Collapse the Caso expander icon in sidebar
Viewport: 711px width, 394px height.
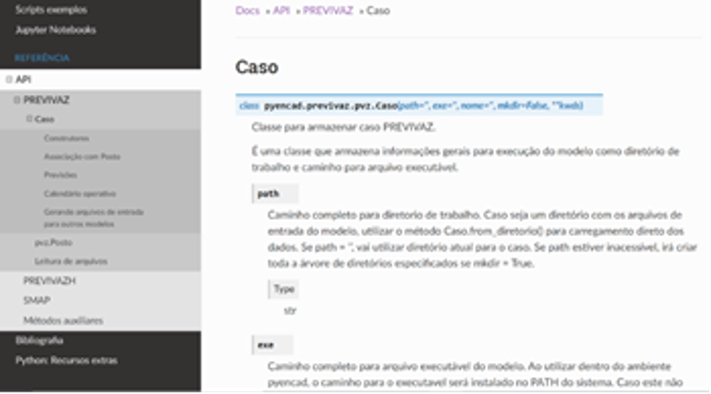click(x=29, y=119)
